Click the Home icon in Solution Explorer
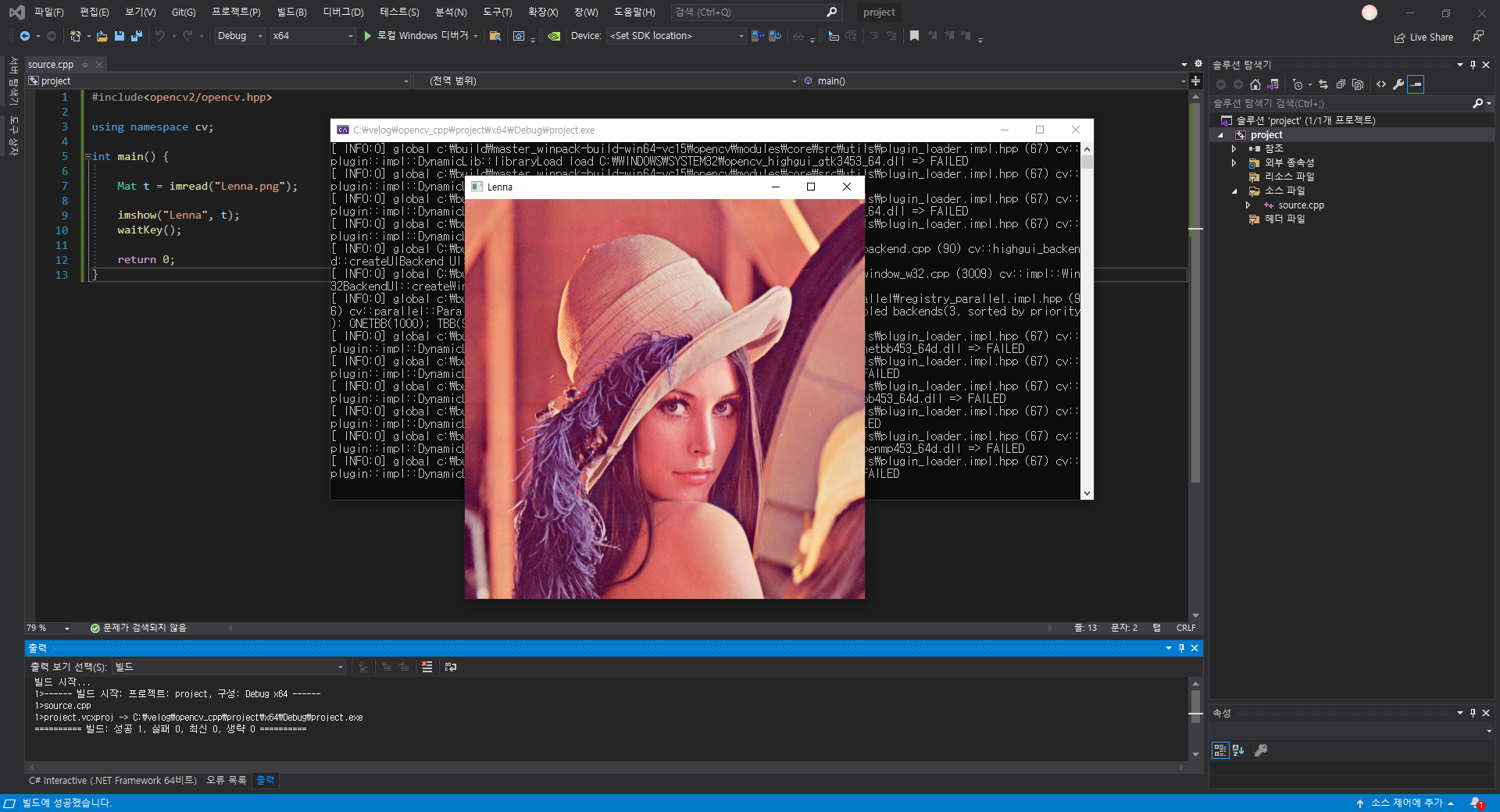Image resolution: width=1500 pixels, height=812 pixels. pos(1255,84)
